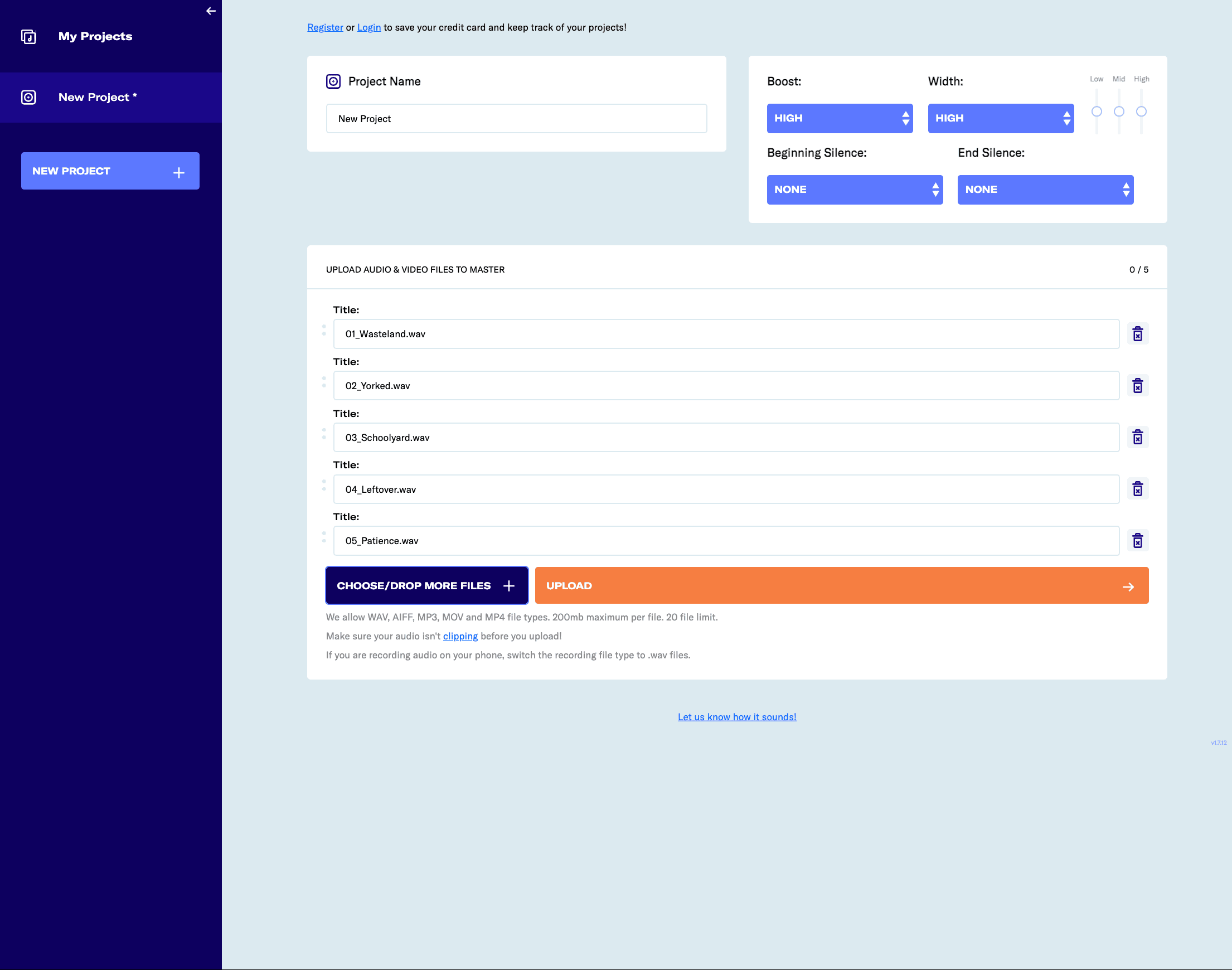This screenshot has height=970, width=1232.
Task: Open My Projects in the sidebar
Action: (111, 36)
